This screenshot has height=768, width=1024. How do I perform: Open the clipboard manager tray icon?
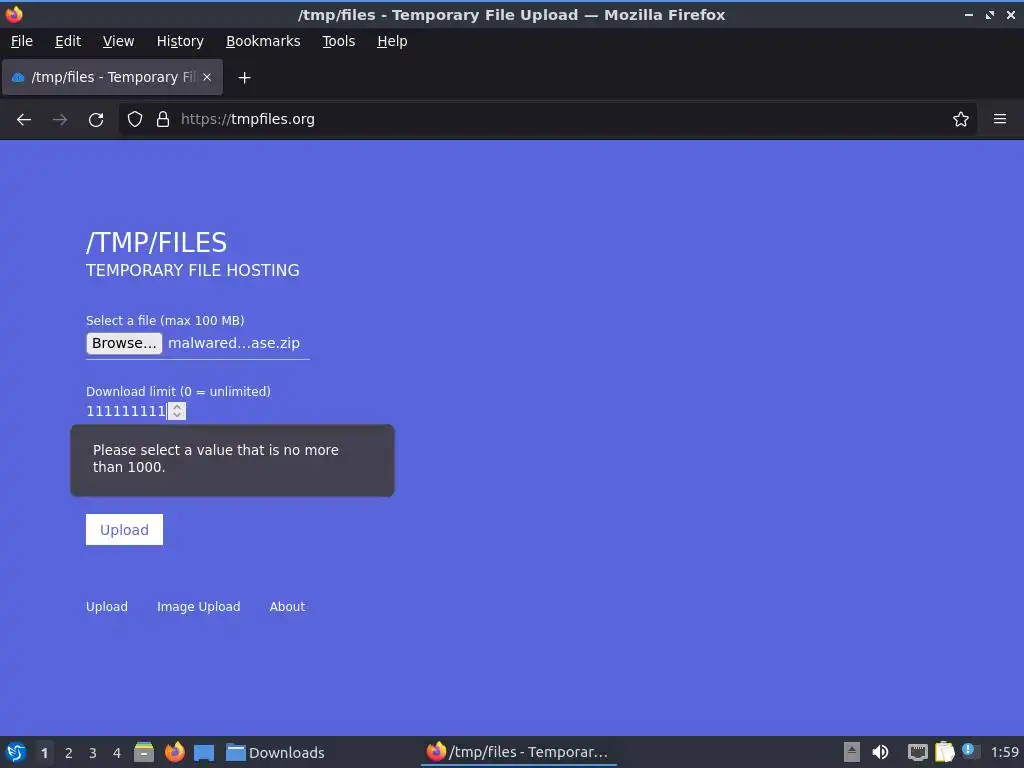944,752
